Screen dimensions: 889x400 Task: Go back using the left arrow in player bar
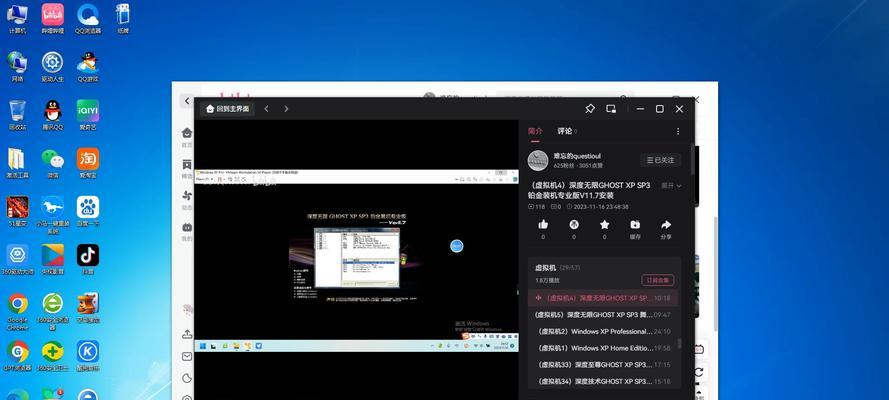pyautogui.click(x=266, y=109)
